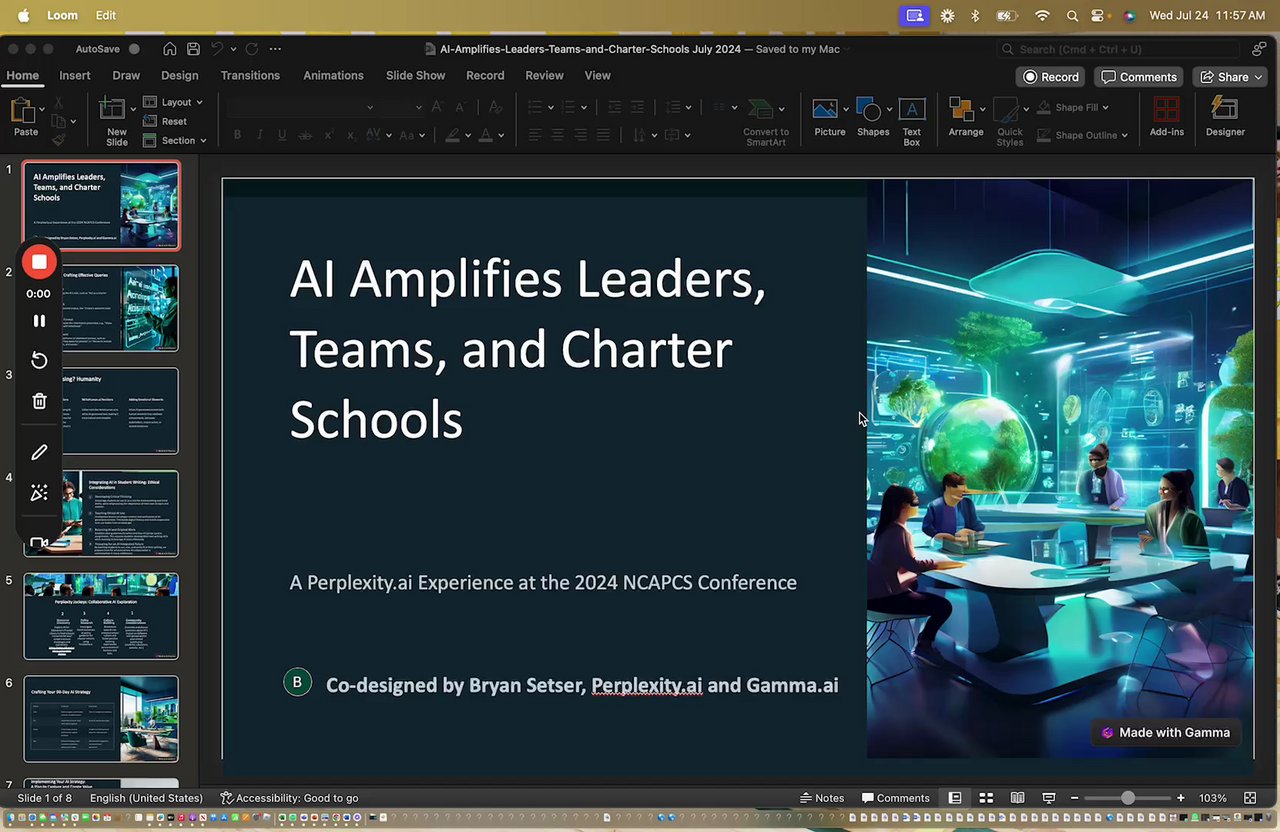Expand the Shapes dropdown arrow
The image size is (1280, 832).
890,109
